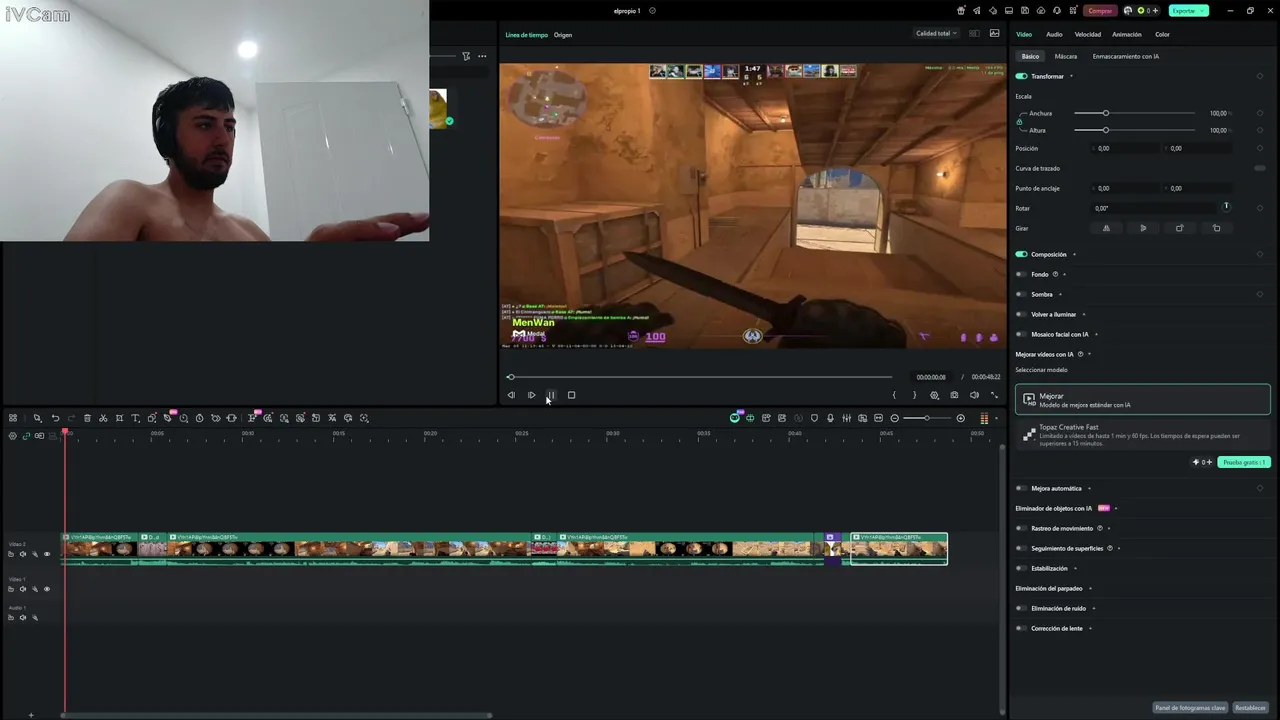This screenshot has width=1280, height=720.
Task: Open the preview snapshot image icon near Calidad
Action: point(994,33)
